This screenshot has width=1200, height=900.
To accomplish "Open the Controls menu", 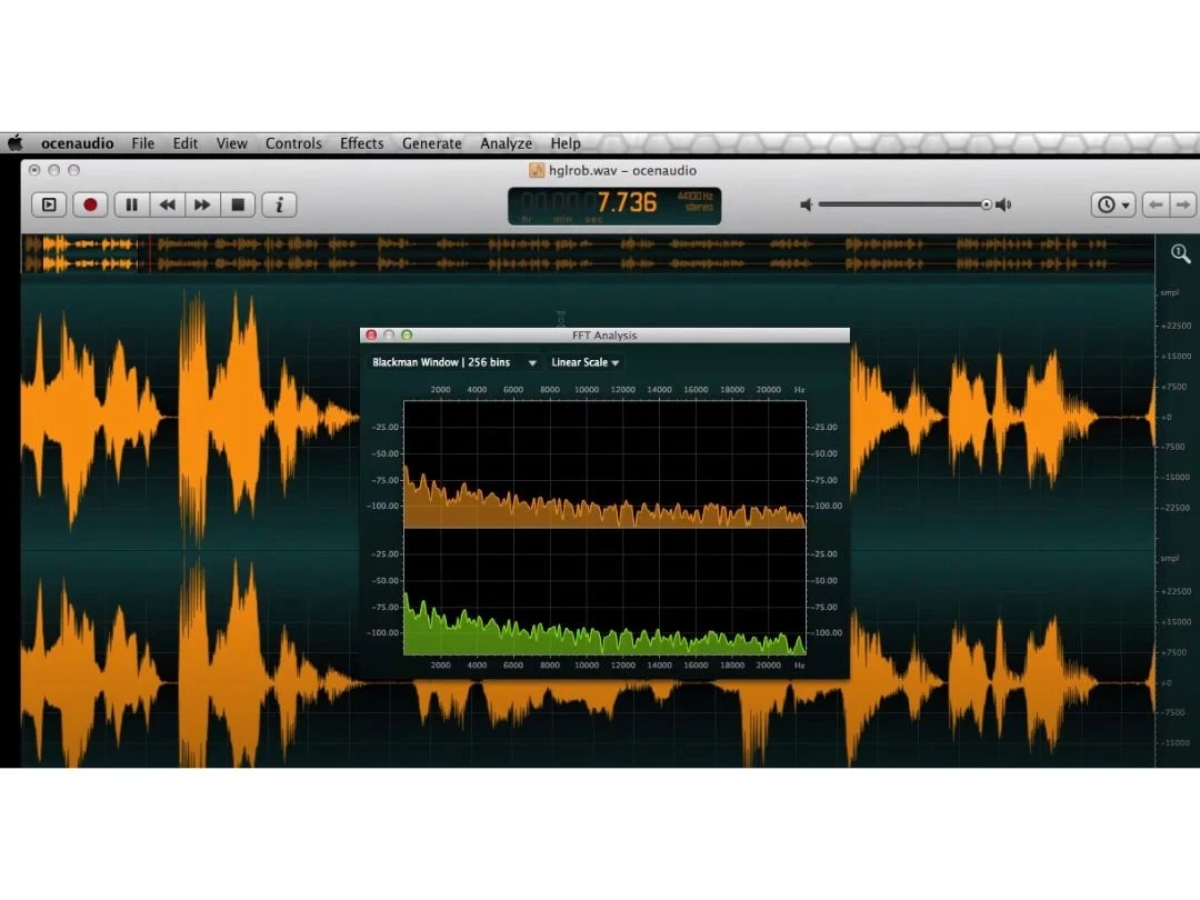I will (293, 143).
